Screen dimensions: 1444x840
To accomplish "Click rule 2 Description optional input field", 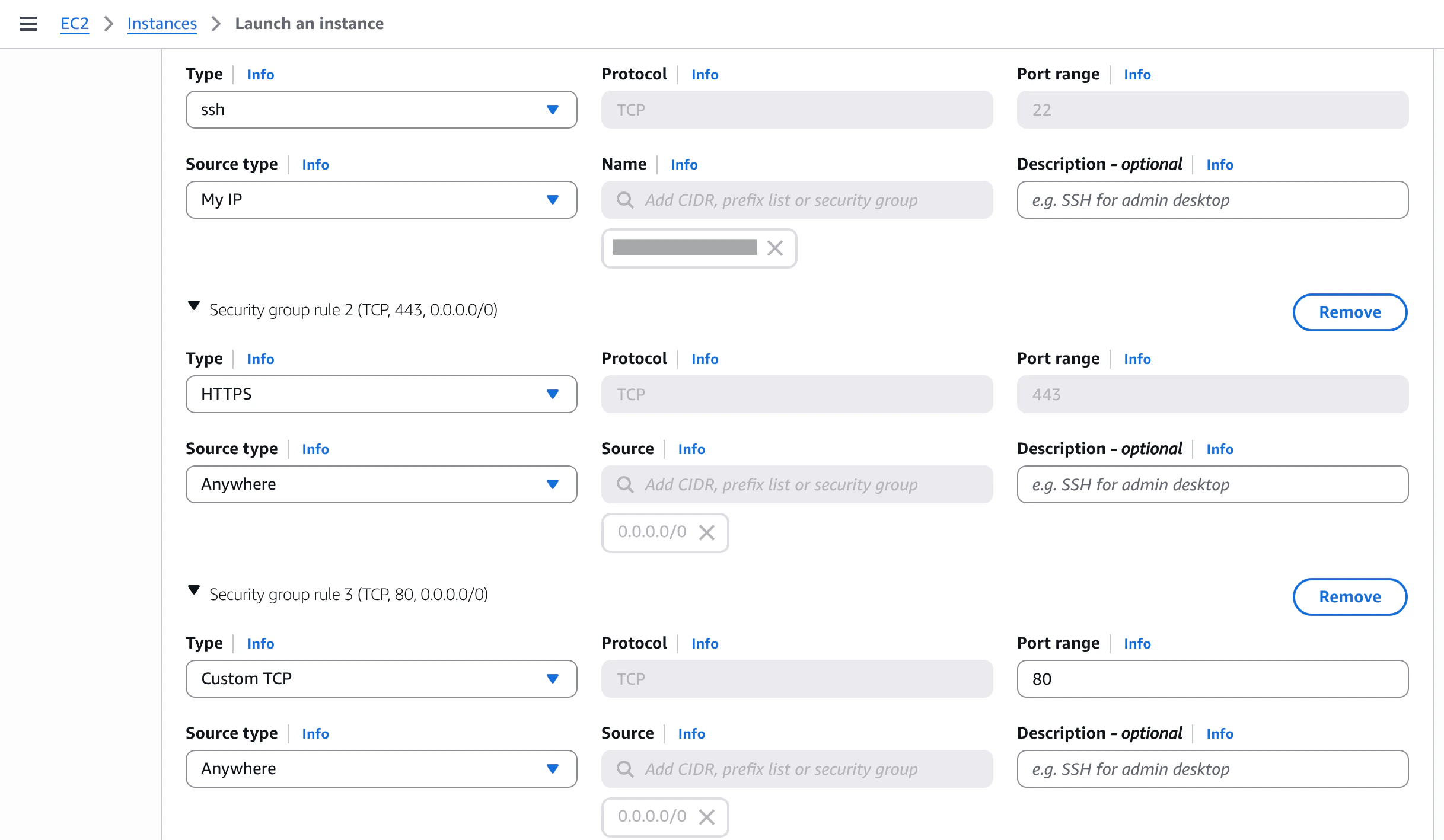I will (1212, 484).
